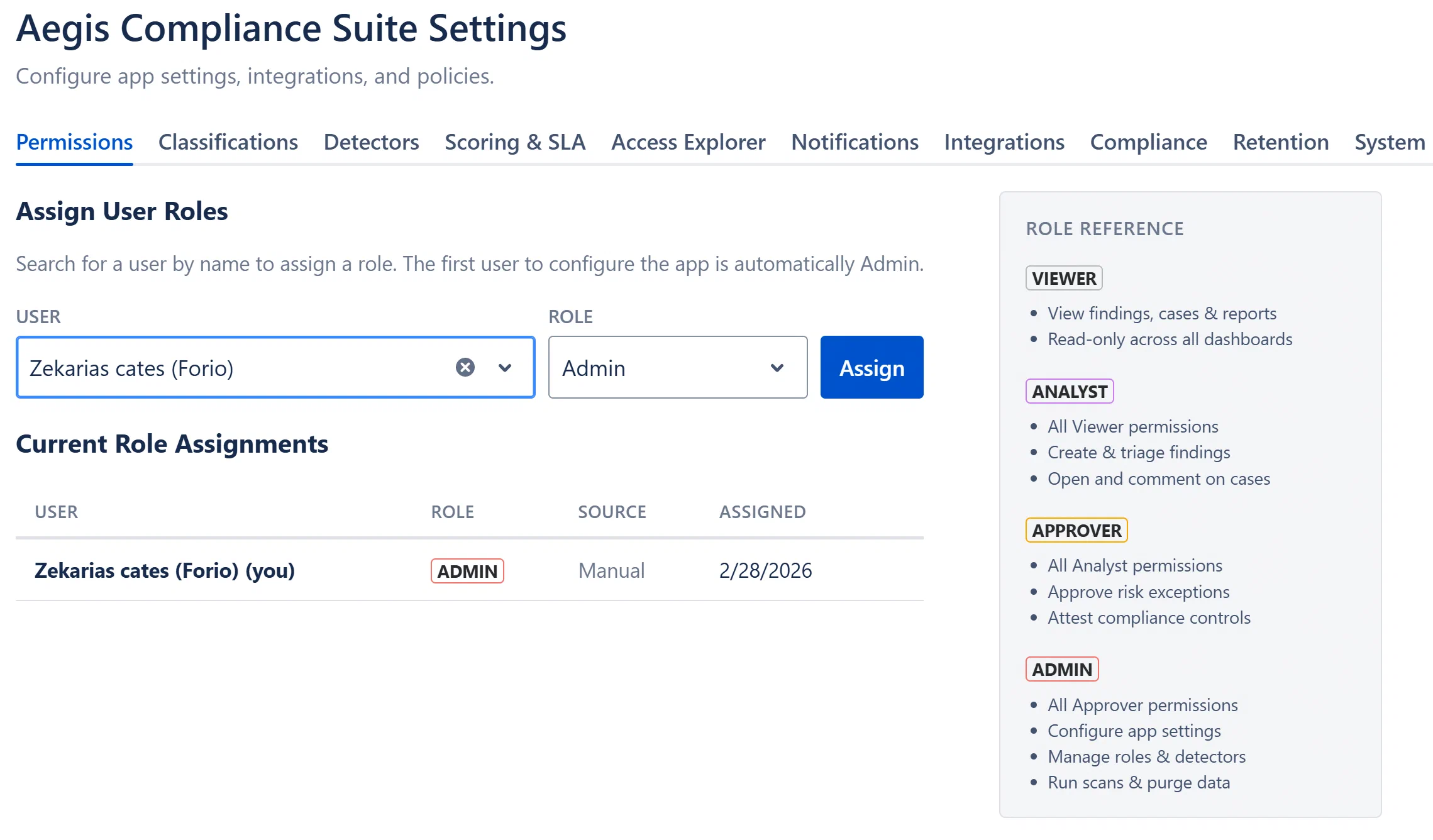This screenshot has height=840, width=1433.
Task: Open the Role dropdown showing Admin
Action: tap(677, 367)
